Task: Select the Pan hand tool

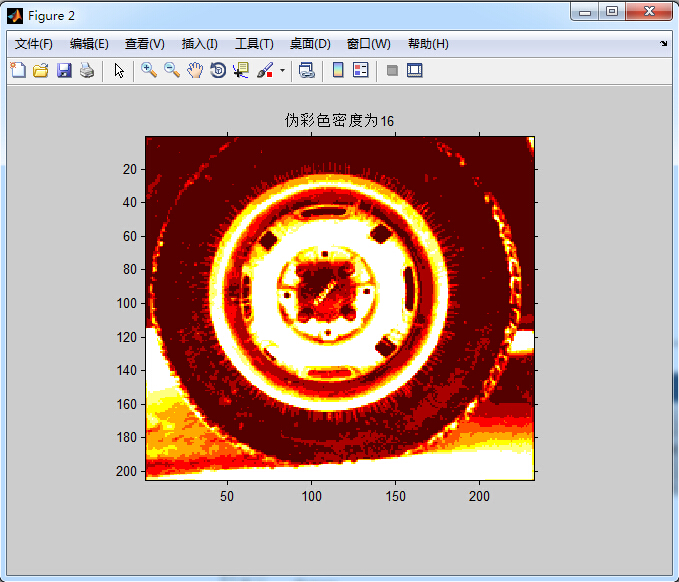Action: point(195,70)
